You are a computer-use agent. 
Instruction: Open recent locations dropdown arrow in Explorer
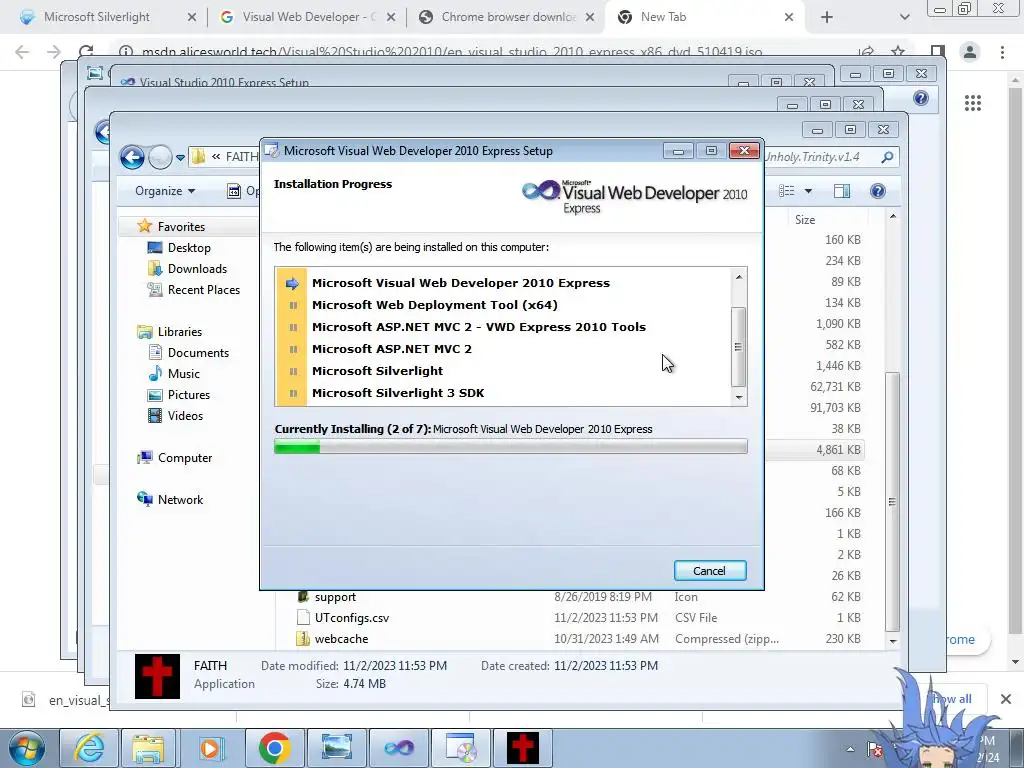coord(180,157)
